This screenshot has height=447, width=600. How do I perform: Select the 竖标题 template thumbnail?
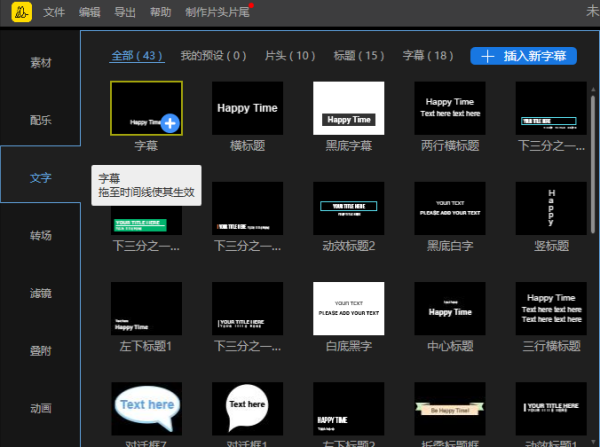[551, 208]
